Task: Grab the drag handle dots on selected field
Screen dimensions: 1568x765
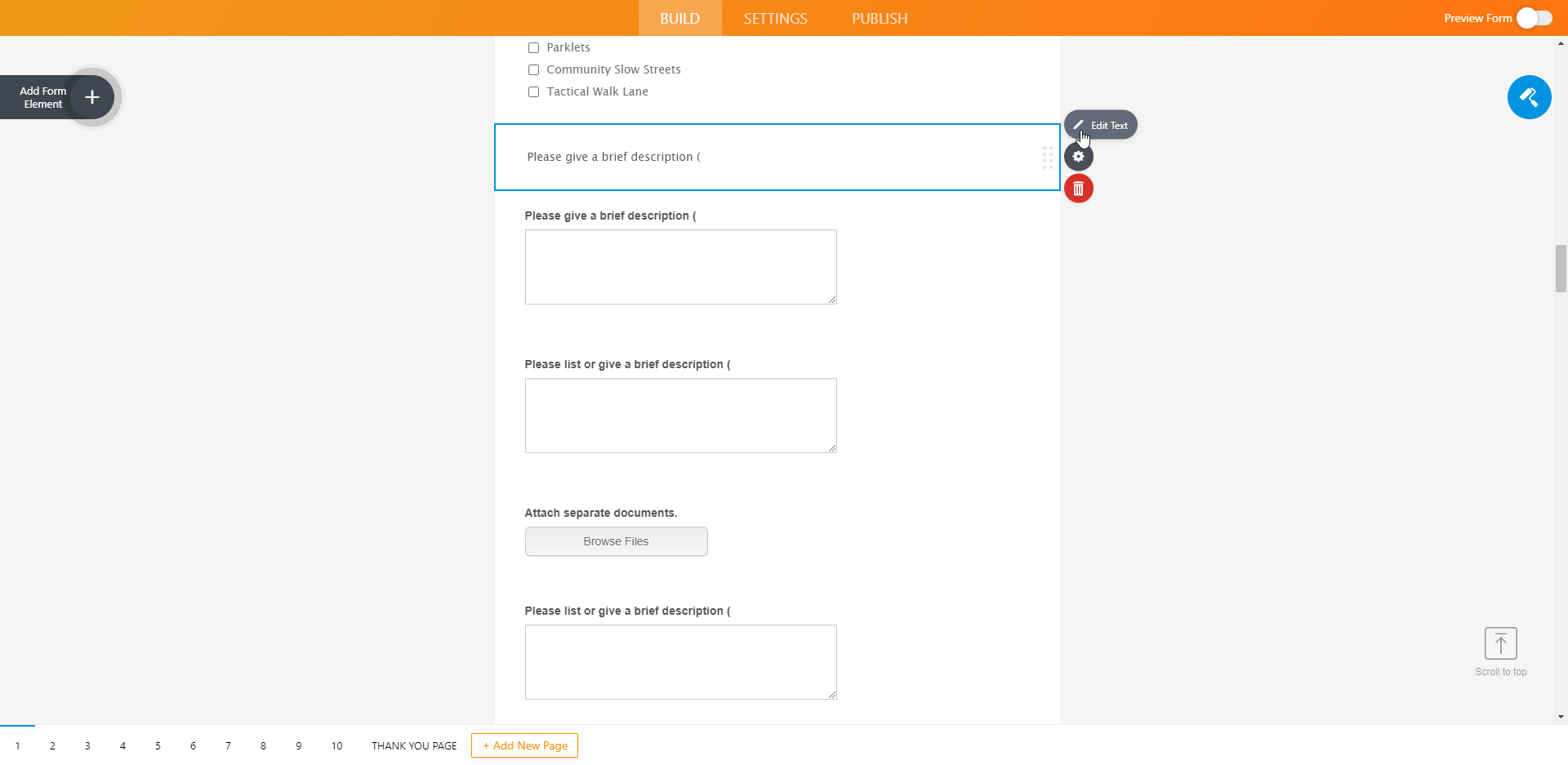Action: point(1047,158)
